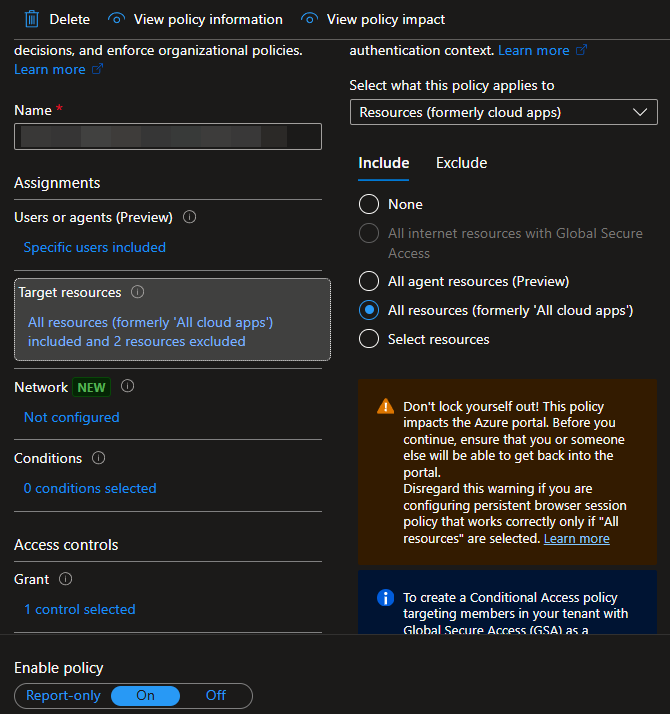The width and height of the screenshot is (670, 714).
Task: Click the blue information circle icon in GSA notice
Action: pyautogui.click(x=385, y=597)
